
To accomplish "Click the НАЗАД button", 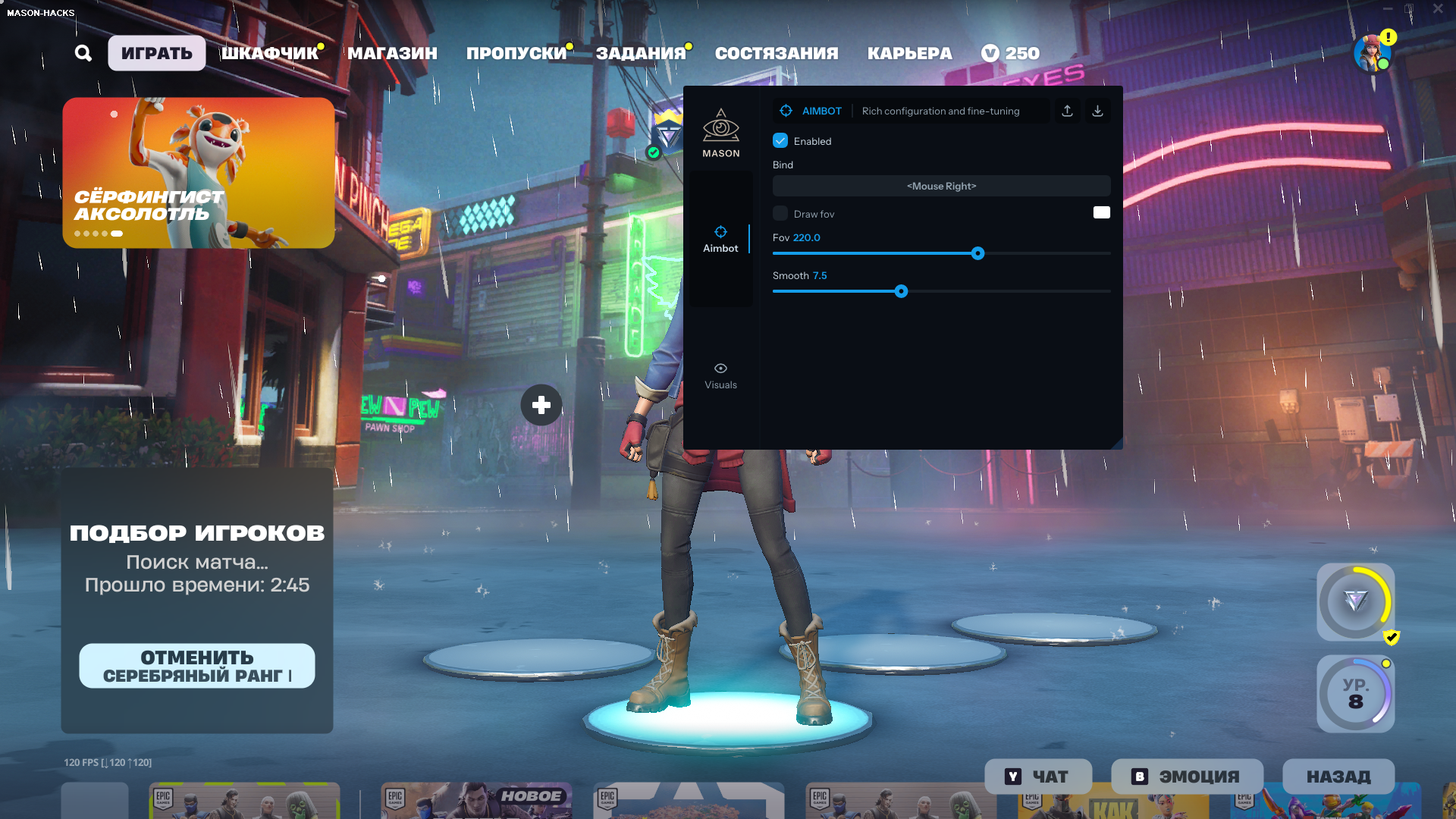I will pos(1338,777).
